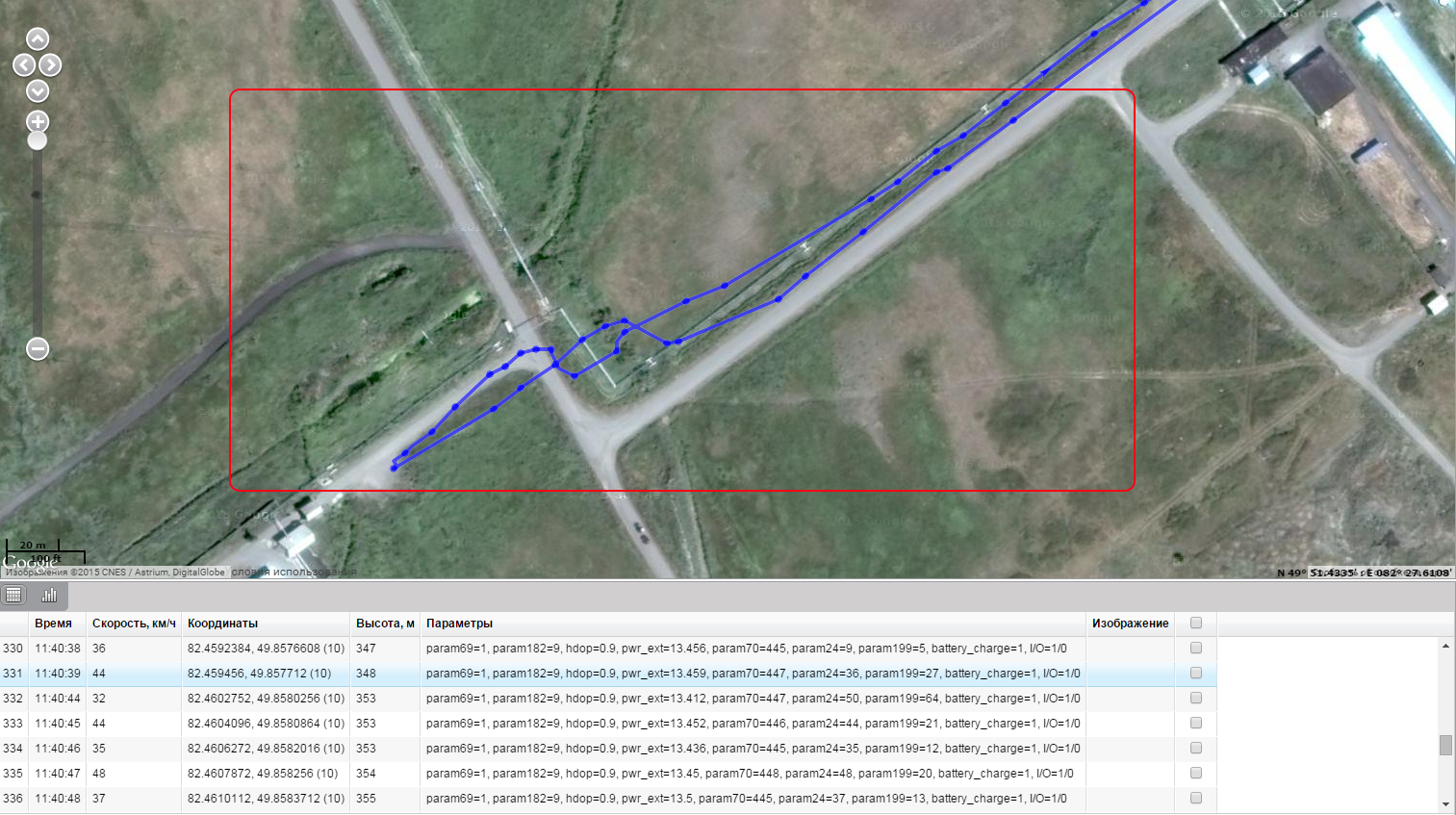Select row 333 at time 11:40:45
1456x815 pixels.
click(x=58, y=724)
